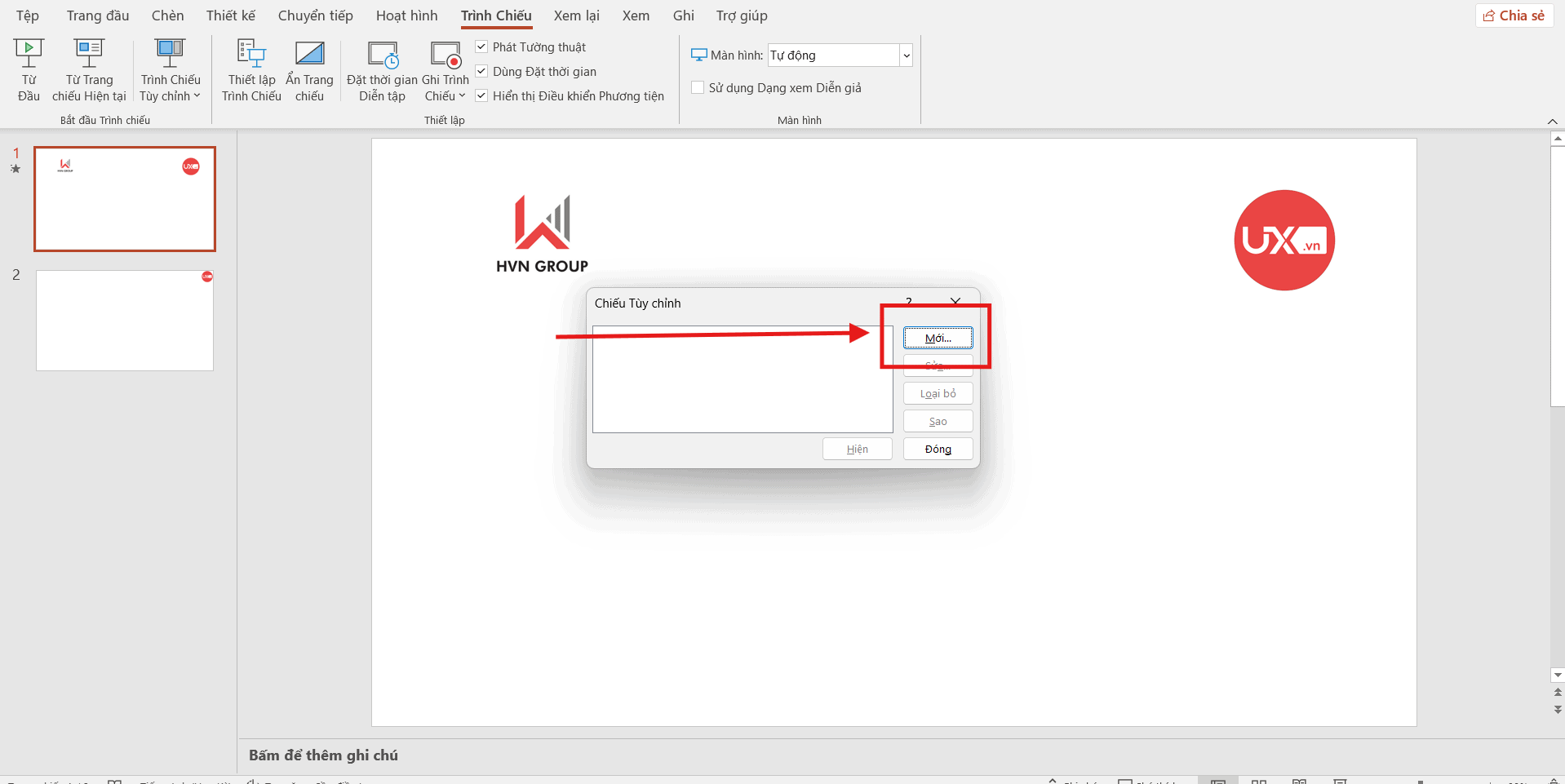Click the Đóng button in dialog
This screenshot has height=784, width=1565.
(938, 450)
